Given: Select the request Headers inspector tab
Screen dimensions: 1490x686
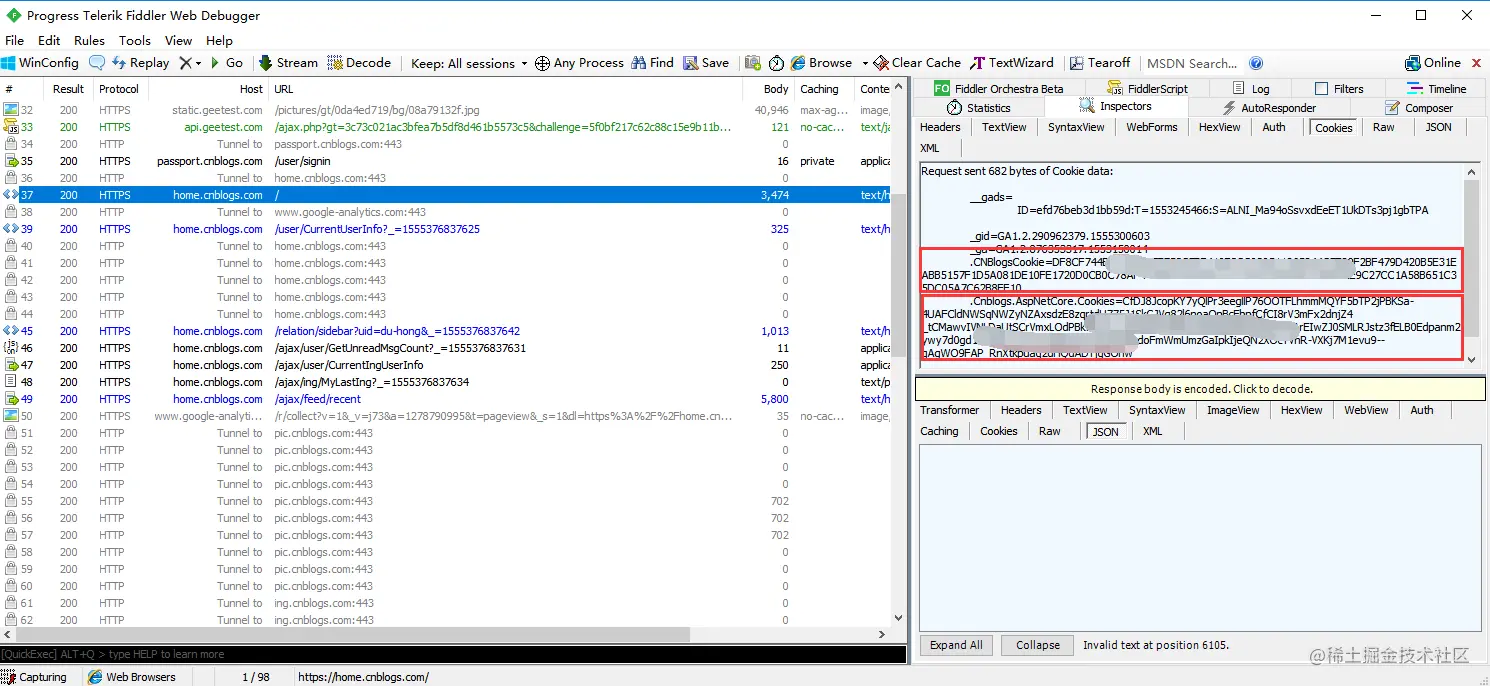Looking at the screenshot, I should click(940, 127).
